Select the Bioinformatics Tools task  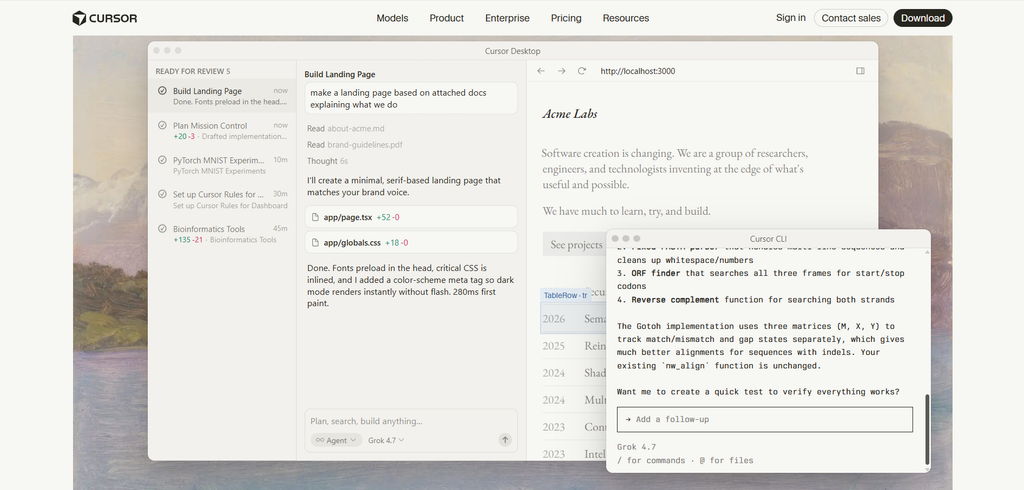click(222, 234)
